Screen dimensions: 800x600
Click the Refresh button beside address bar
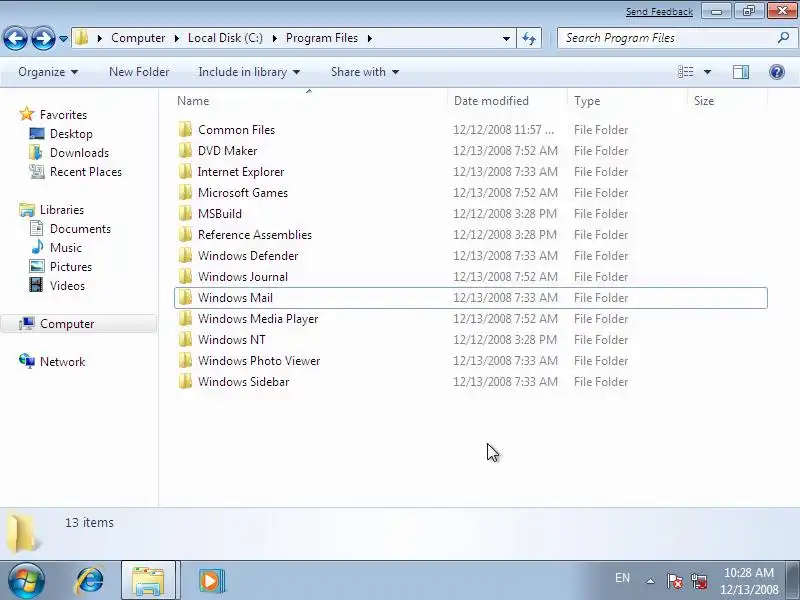pyautogui.click(x=529, y=38)
